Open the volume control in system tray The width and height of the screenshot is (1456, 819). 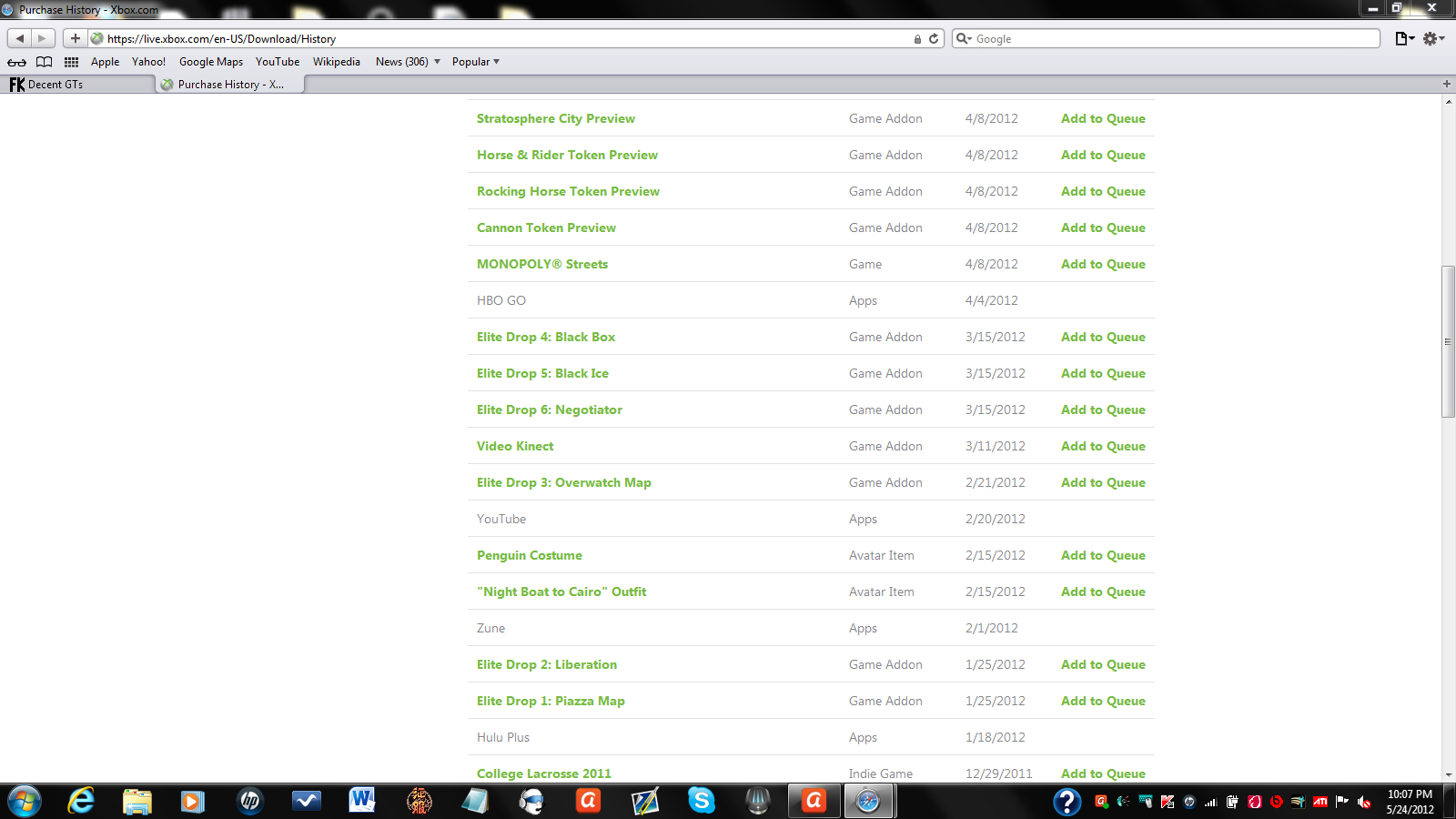pos(1363,802)
